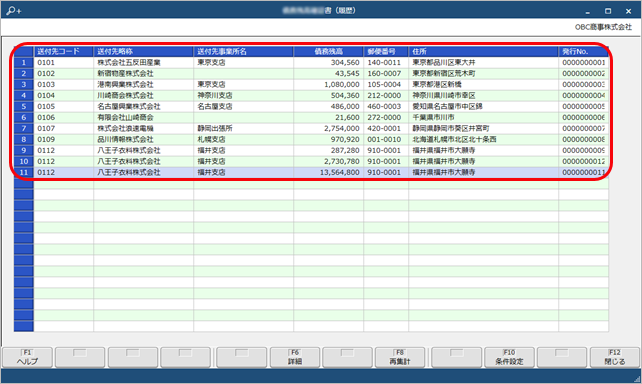Click the 送付先事業所名 column header
The width and height of the screenshot is (642, 384).
(x=243, y=52)
